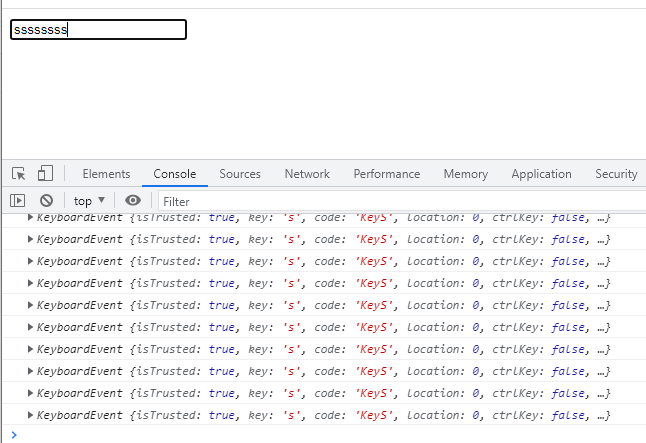Show the console sidebar panel
646x443 pixels.
pyautogui.click(x=17, y=201)
